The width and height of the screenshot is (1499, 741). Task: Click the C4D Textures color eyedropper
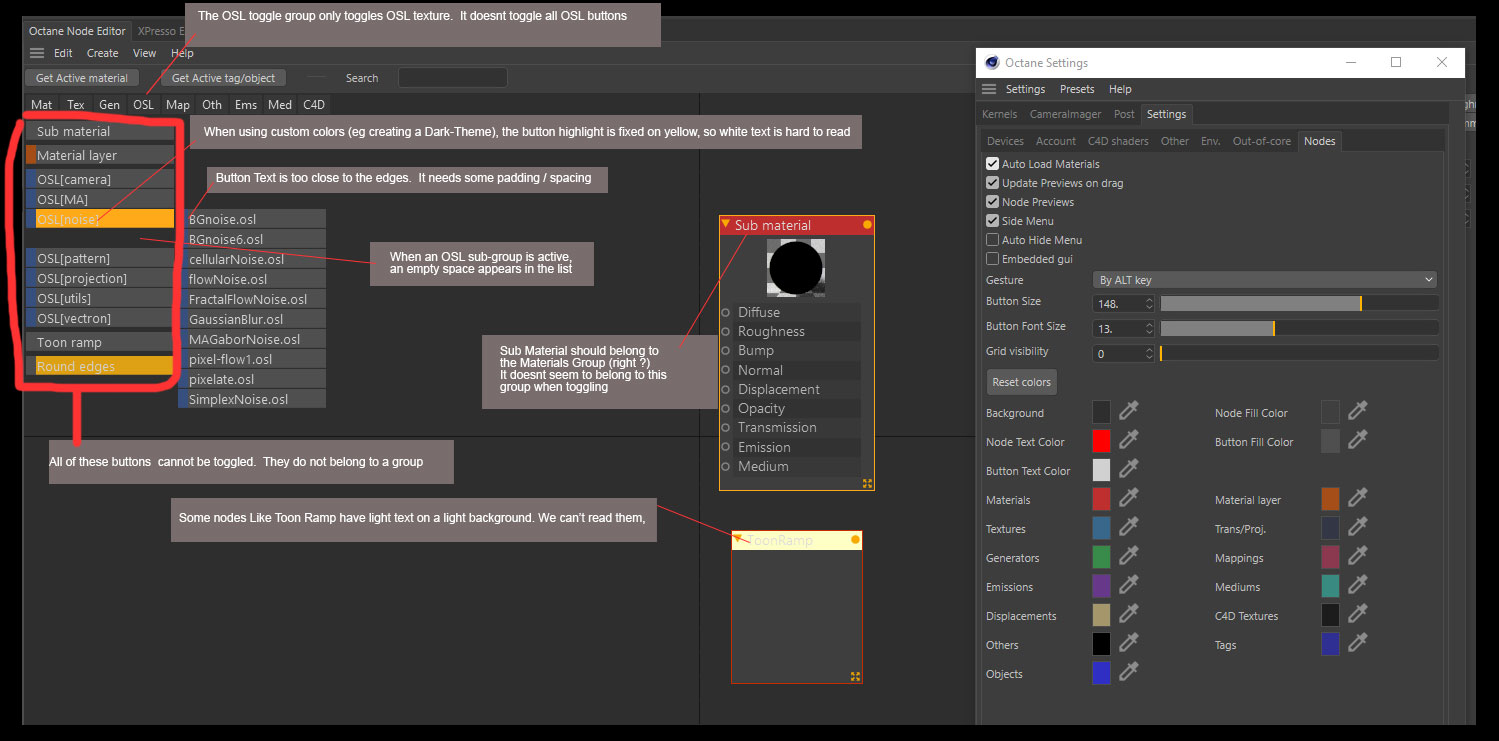(1358, 614)
